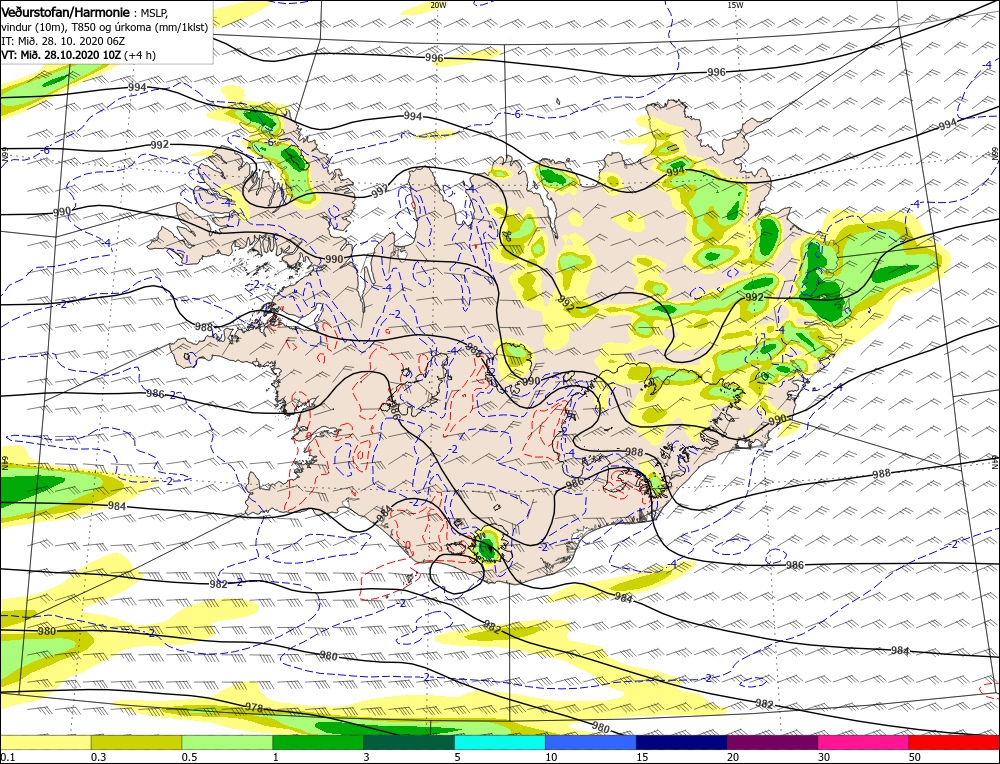
Task: Choose the purple 20–30 legend swatch
Action: 772,742
